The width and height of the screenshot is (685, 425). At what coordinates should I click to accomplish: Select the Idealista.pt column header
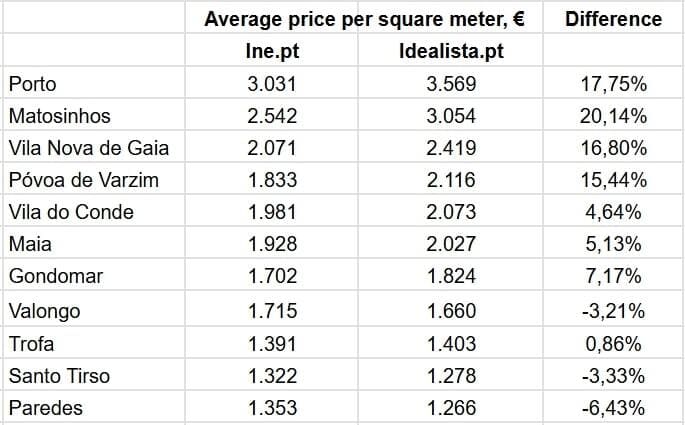451,51
